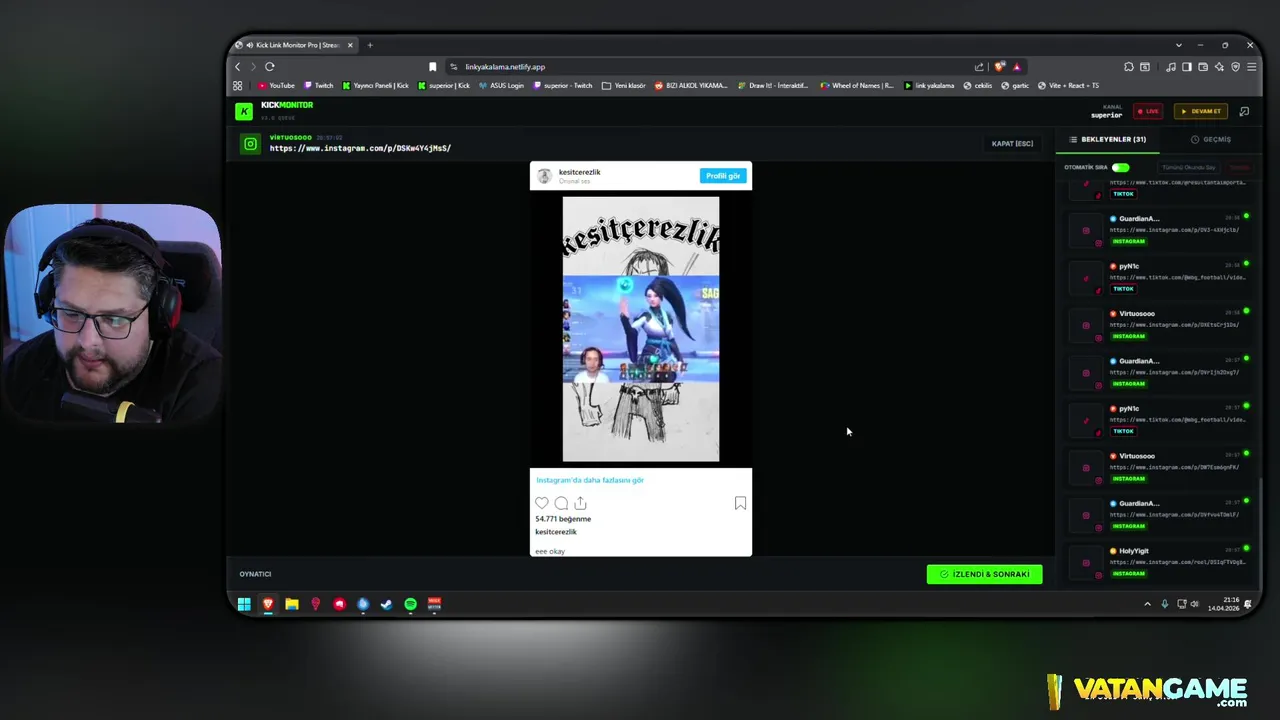
Task: Open the Instagram'da daha fazlasını gör link
Action: pos(590,480)
